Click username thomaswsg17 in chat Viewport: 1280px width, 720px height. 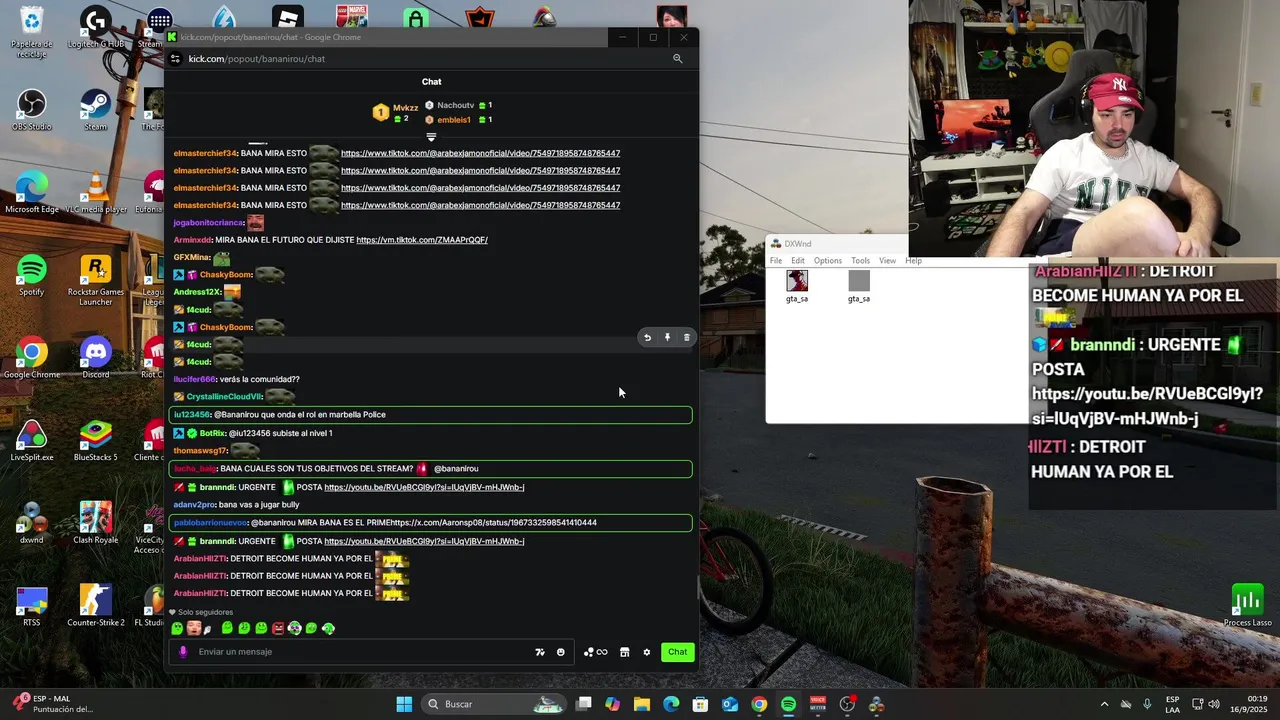200,450
